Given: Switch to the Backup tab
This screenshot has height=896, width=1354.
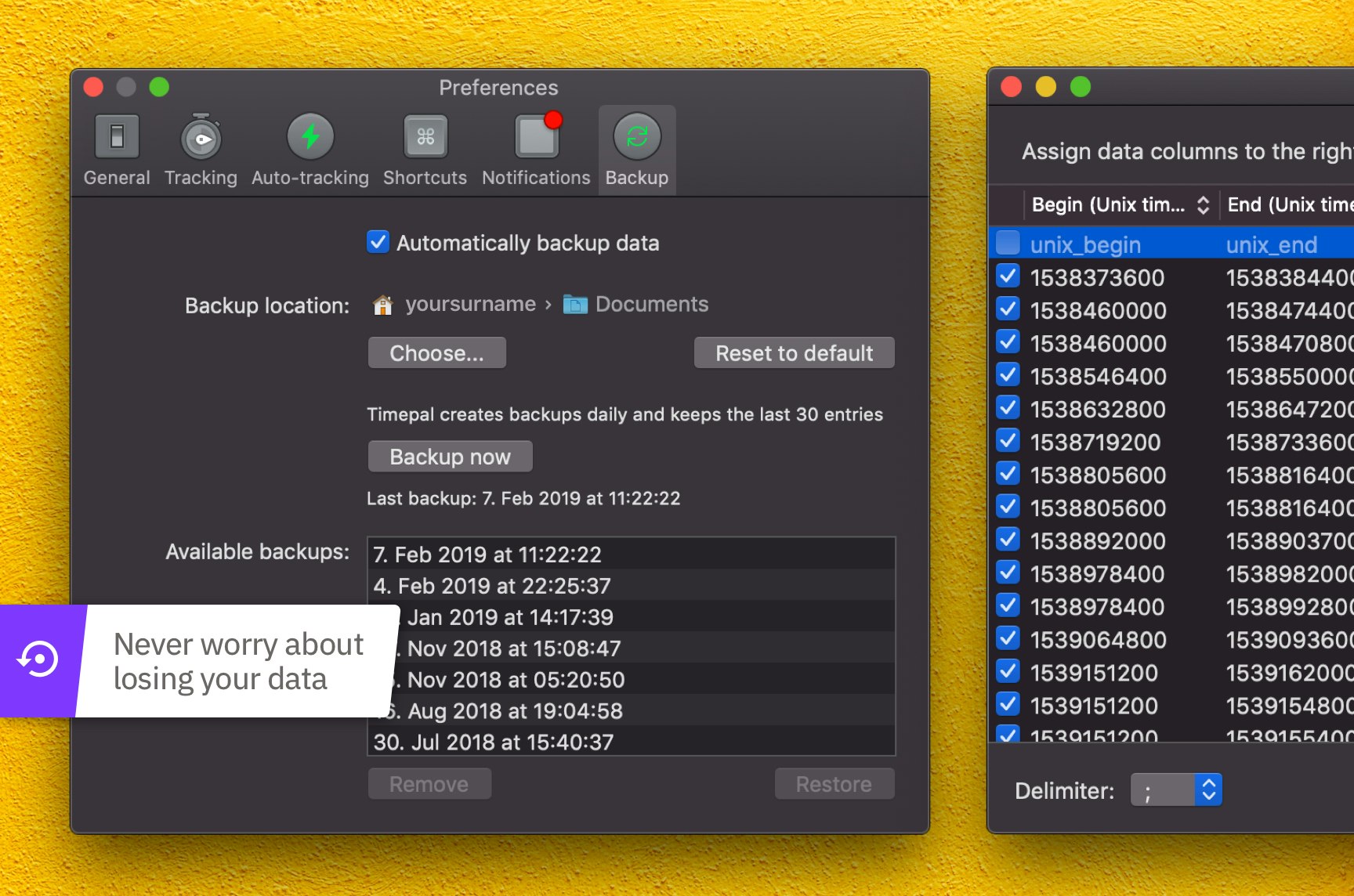Looking at the screenshot, I should click(636, 150).
